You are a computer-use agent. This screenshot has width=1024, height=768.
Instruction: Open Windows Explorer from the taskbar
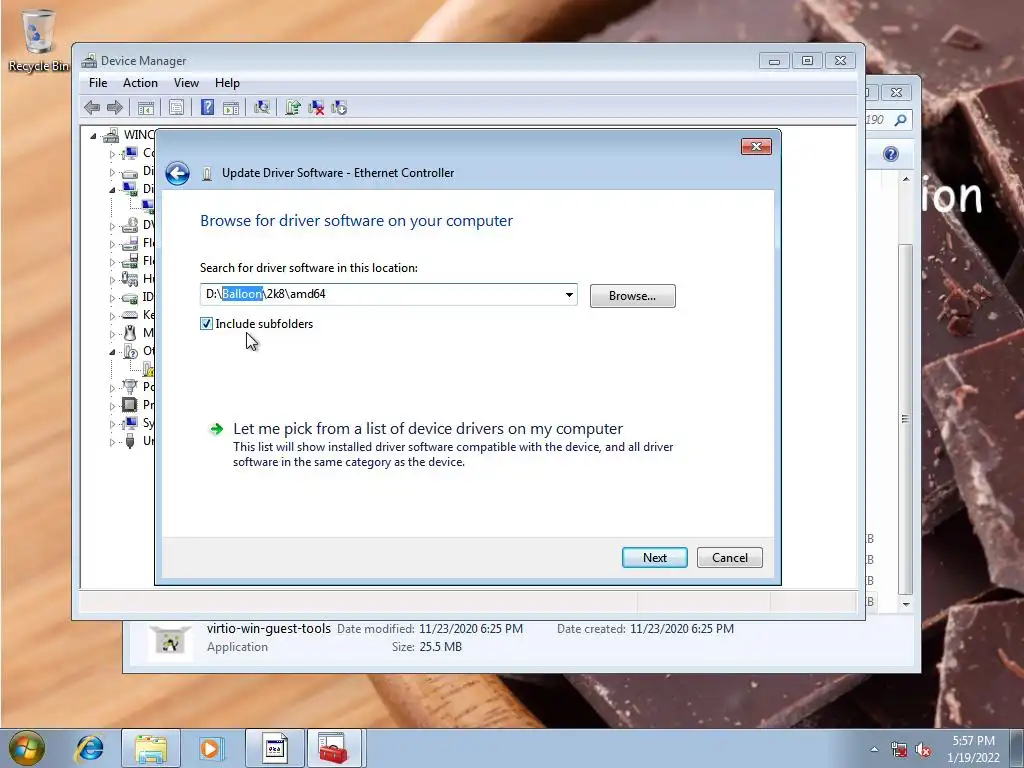(151, 748)
